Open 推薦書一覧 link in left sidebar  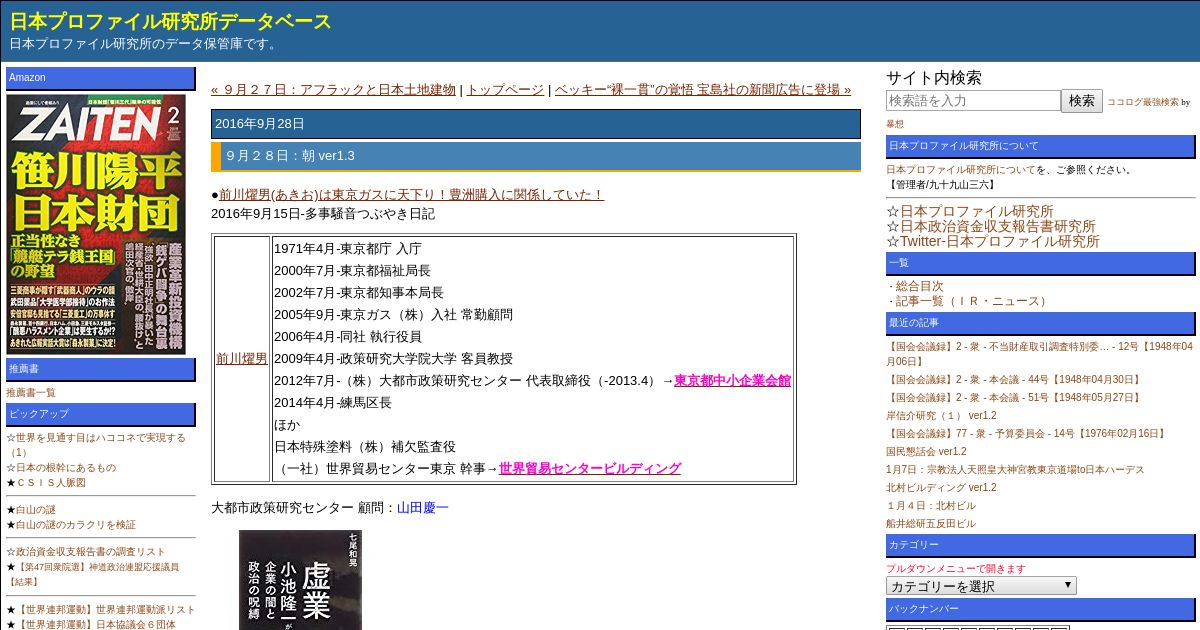click(x=31, y=393)
